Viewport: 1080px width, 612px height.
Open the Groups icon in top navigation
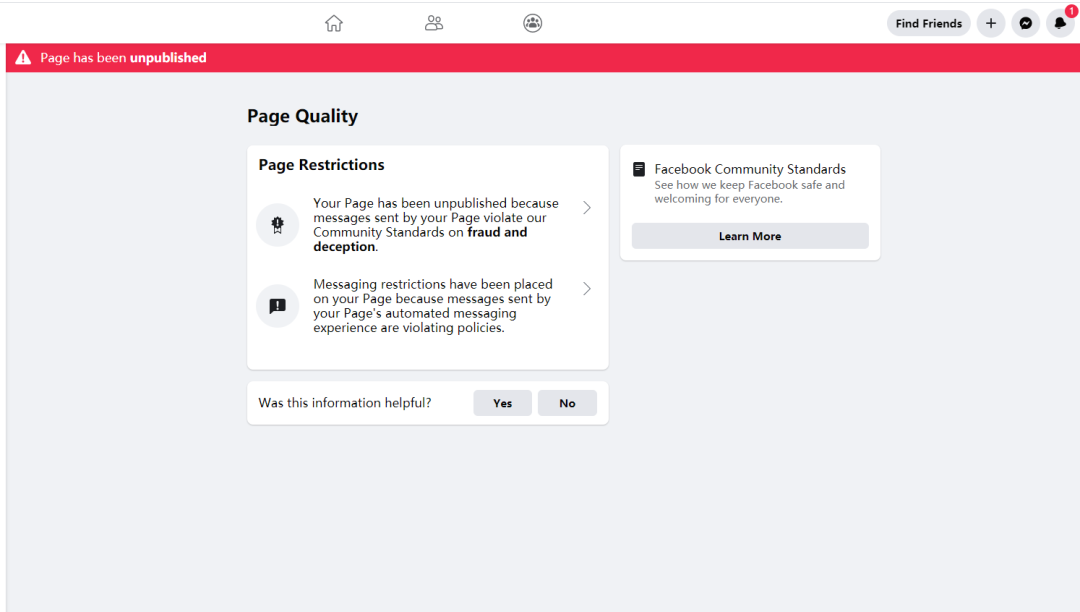pos(532,23)
